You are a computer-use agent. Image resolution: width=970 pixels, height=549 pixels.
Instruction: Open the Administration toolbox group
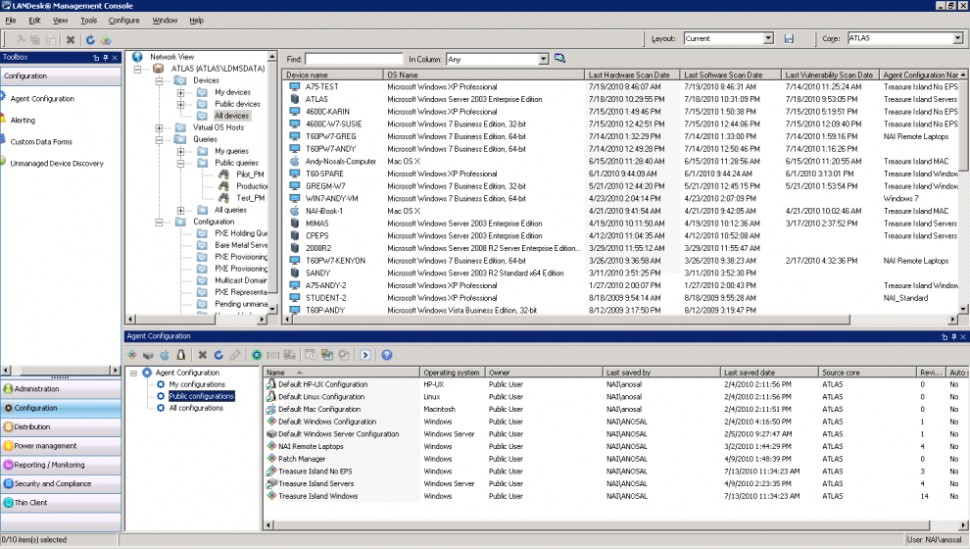[x=61, y=389]
